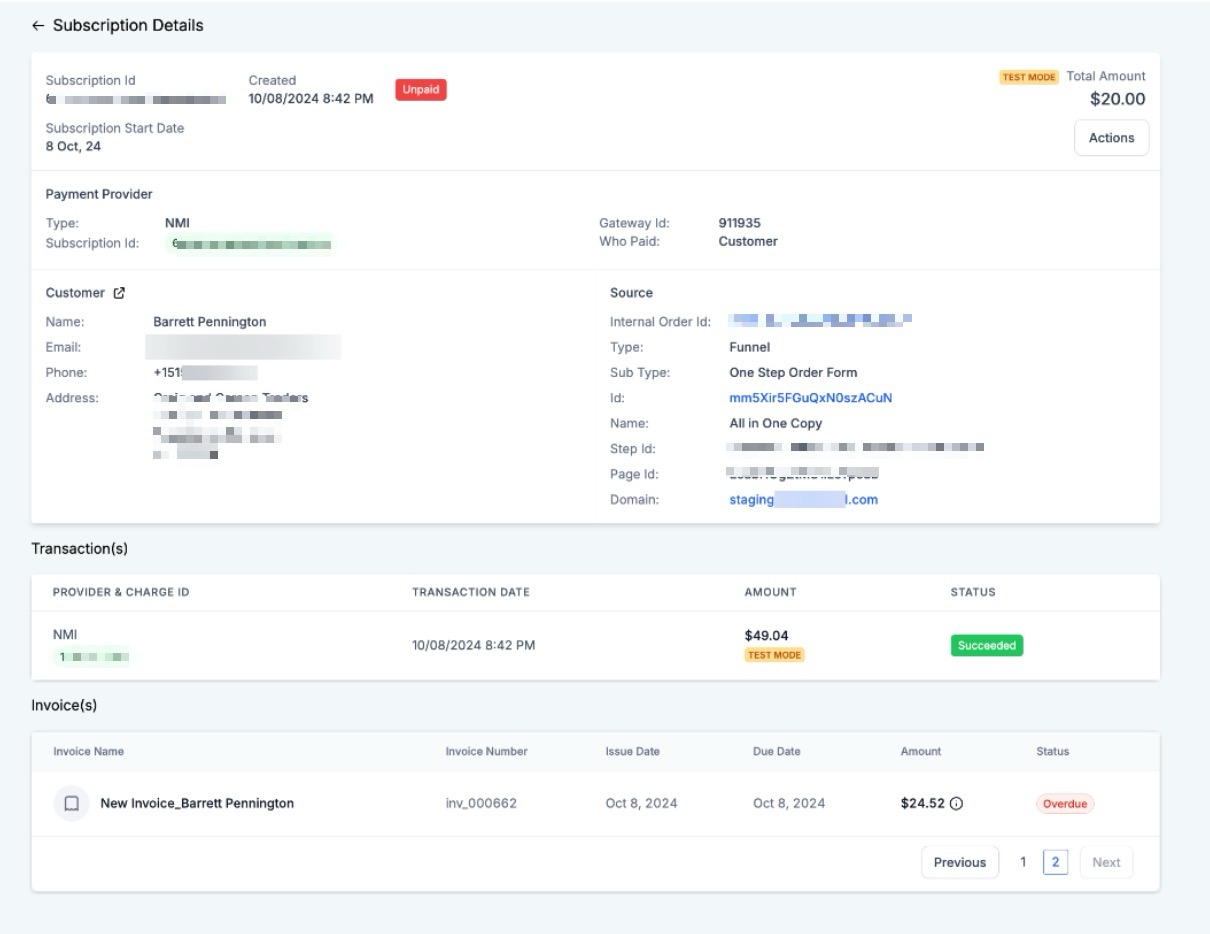This screenshot has width=1210, height=934.
Task: Click the NMI charge ID chip
Action: tap(92, 657)
